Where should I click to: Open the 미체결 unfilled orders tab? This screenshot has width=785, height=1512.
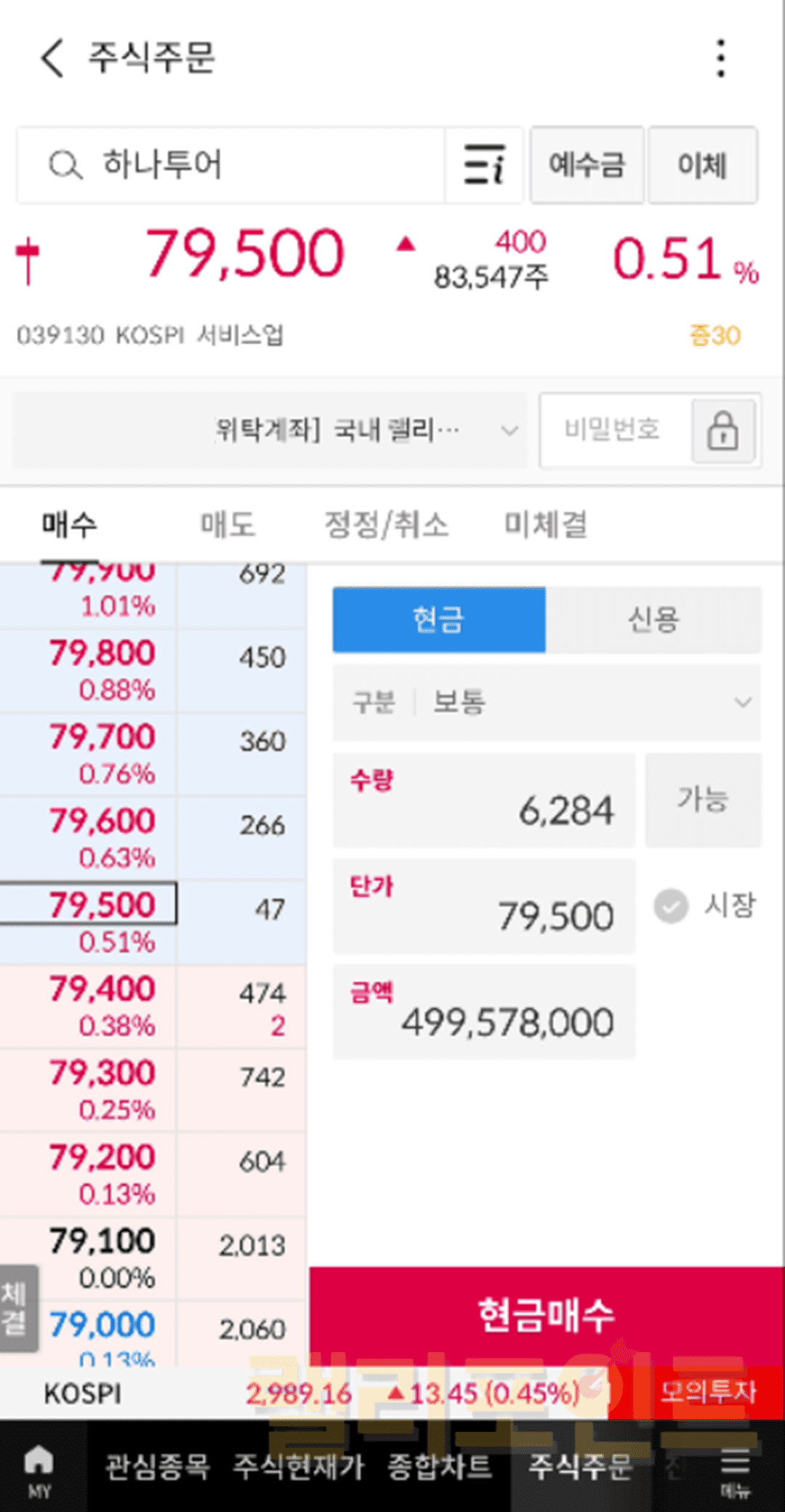pos(546,525)
